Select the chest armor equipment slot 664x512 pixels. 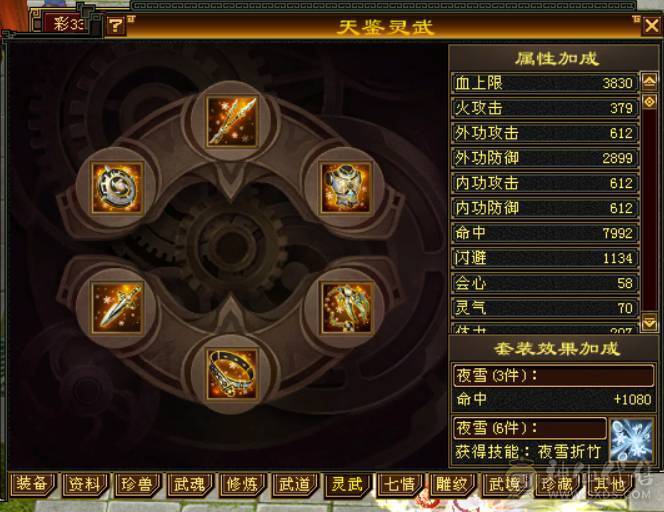click(346, 188)
